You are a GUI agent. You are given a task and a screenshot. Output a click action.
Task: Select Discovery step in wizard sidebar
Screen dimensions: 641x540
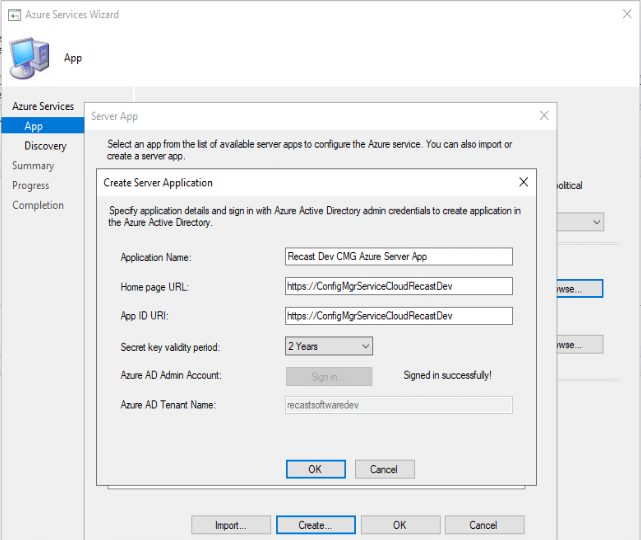(x=45, y=146)
